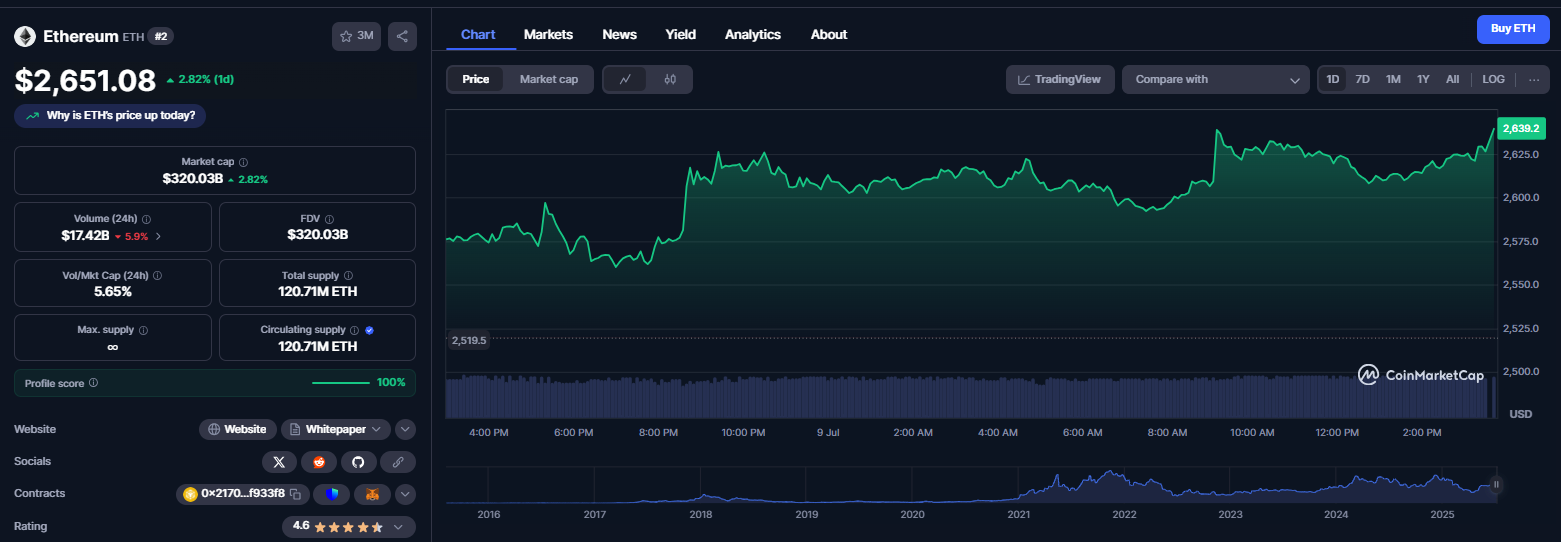1561x542 pixels.
Task: Set chart range to 1D
Action: click(1333, 79)
